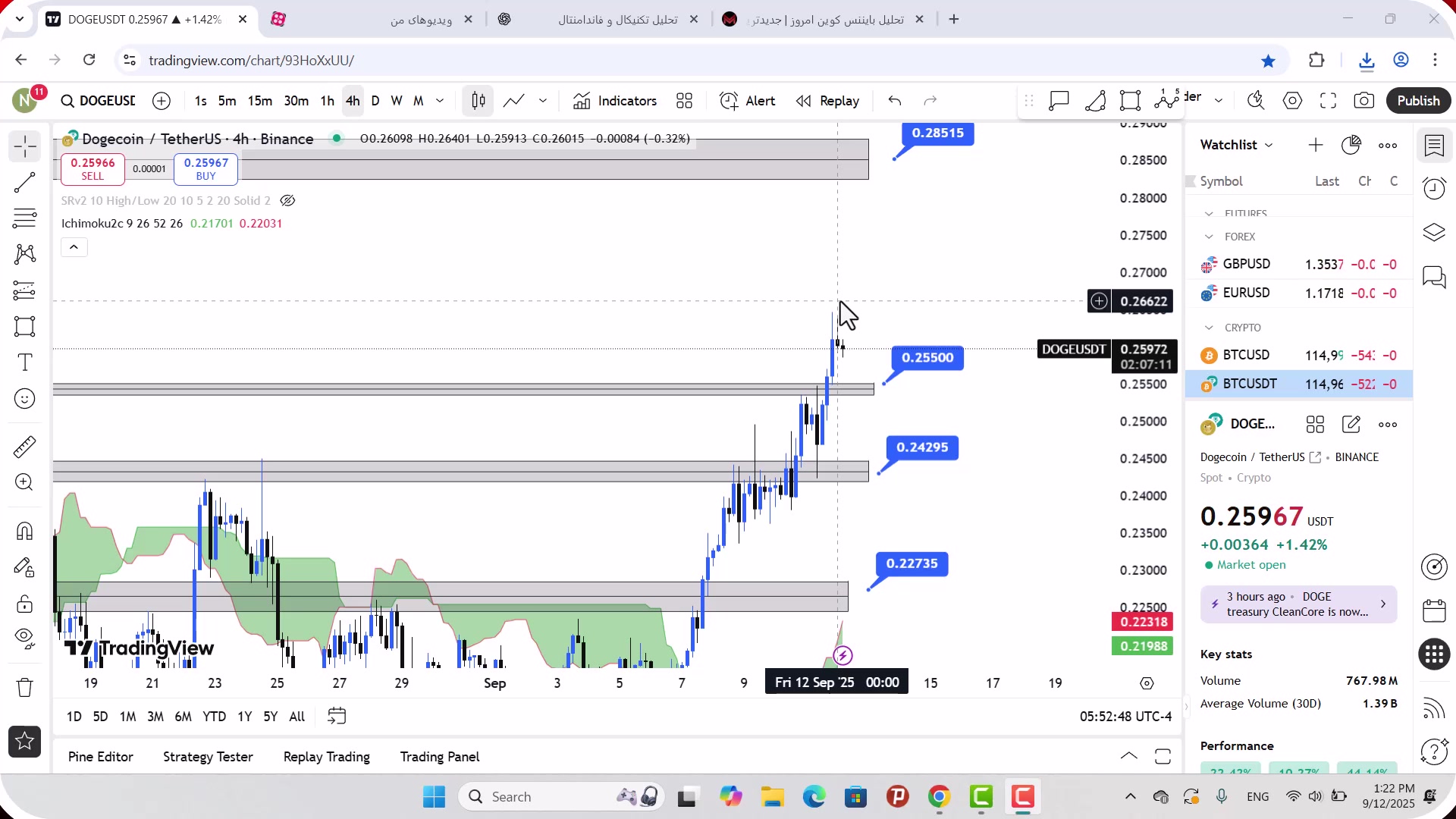Open more timeframes dropdown

tap(440, 101)
